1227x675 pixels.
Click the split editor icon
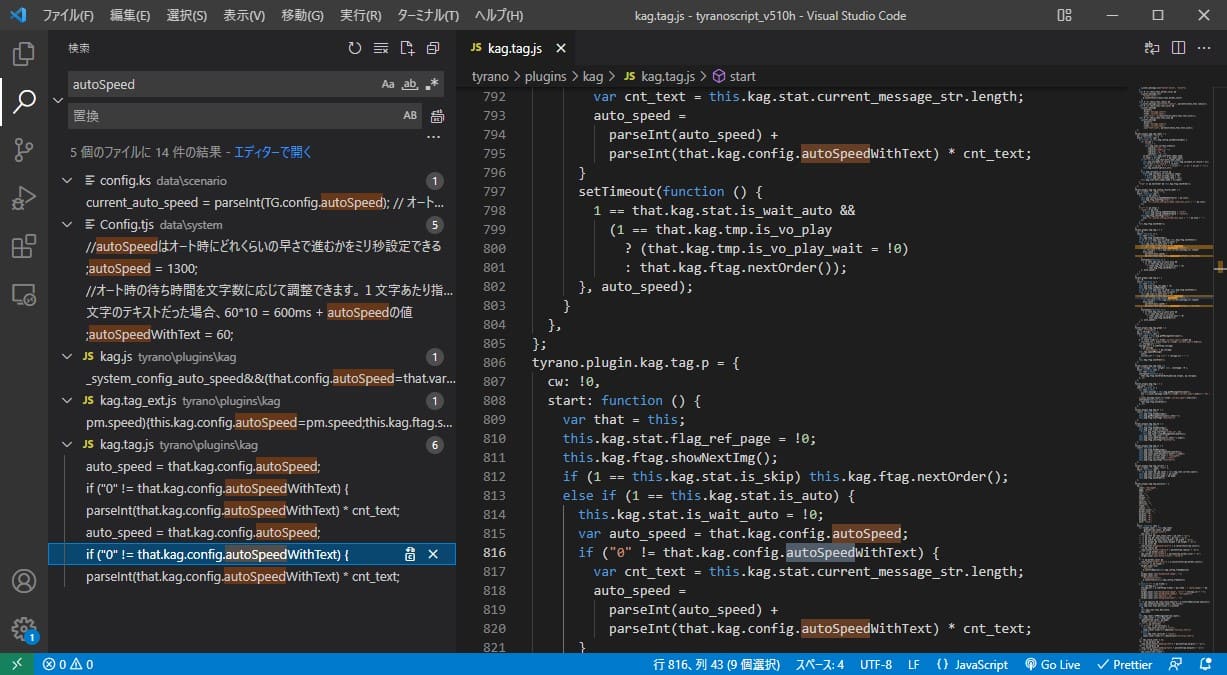coord(1178,48)
